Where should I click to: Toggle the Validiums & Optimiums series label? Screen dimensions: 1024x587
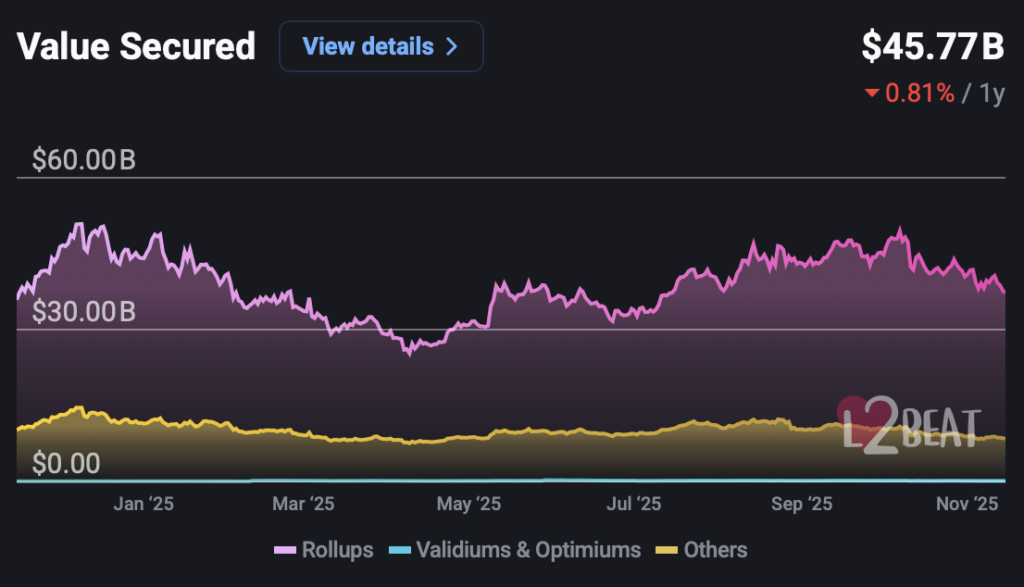coord(528,550)
